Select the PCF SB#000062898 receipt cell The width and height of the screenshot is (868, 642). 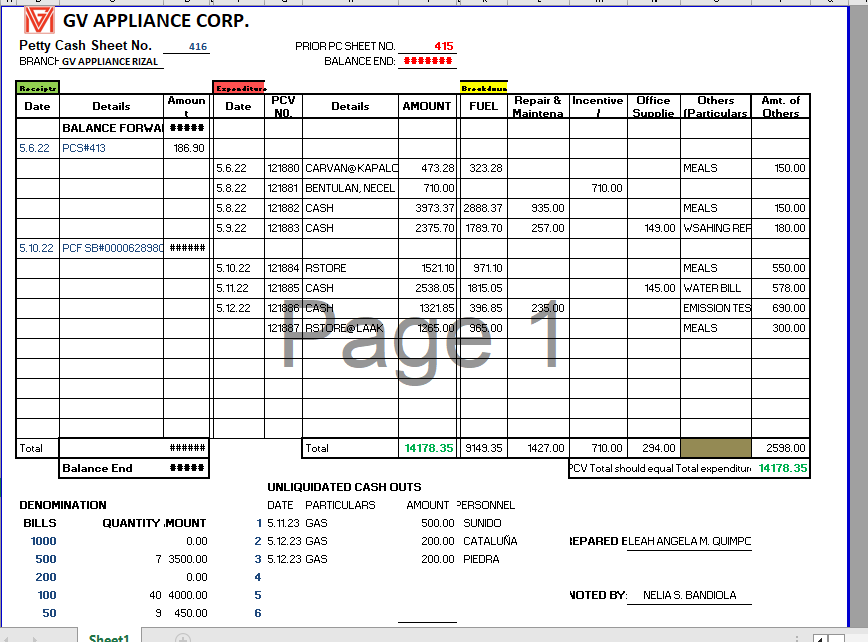point(112,248)
